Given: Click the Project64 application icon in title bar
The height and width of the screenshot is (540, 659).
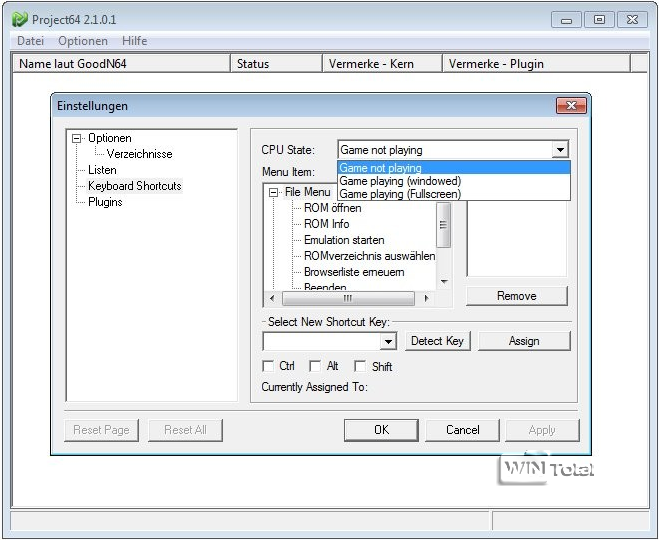Looking at the screenshot, I should pos(19,19).
